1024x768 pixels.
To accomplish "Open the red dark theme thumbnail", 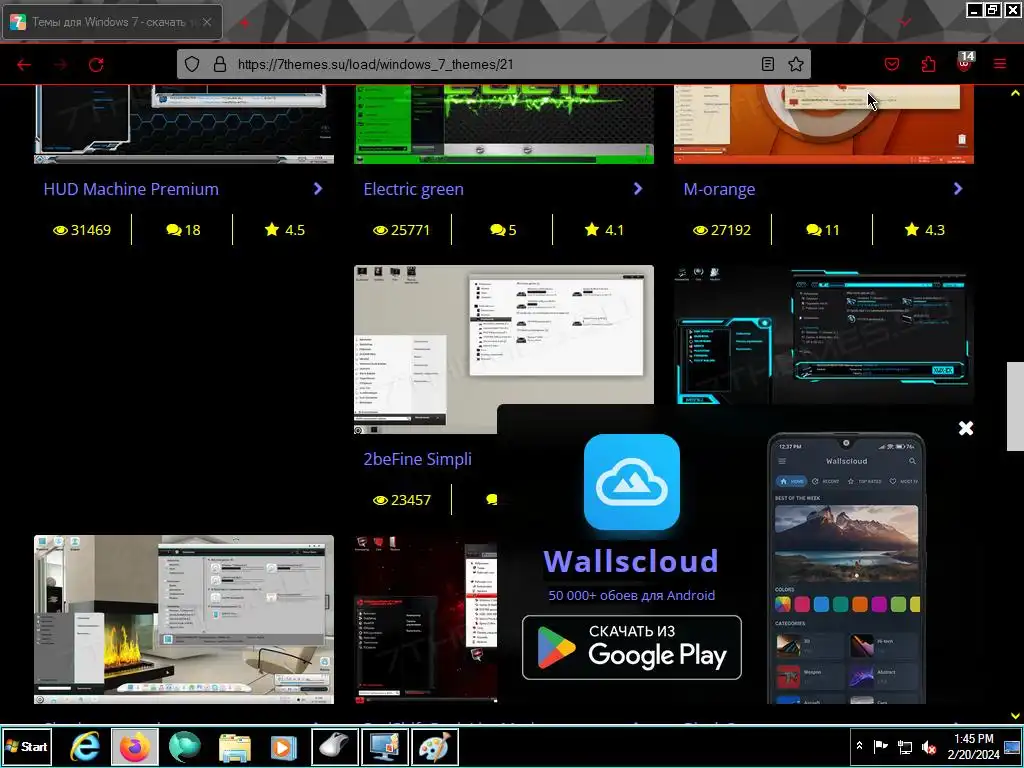I will click(x=425, y=619).
